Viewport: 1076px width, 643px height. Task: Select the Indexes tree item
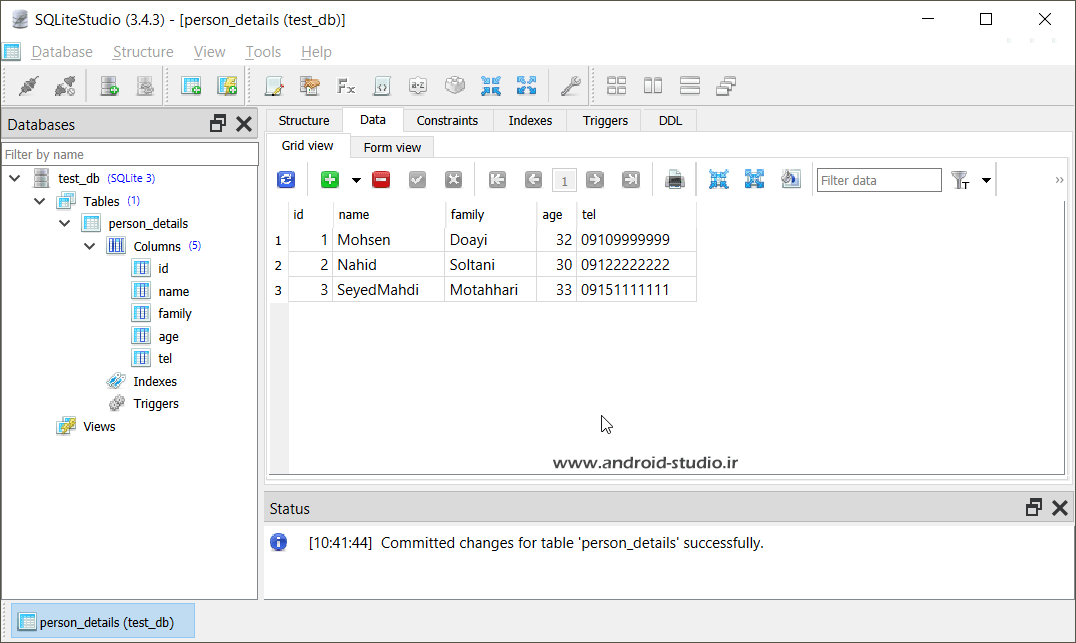pyautogui.click(x=154, y=382)
